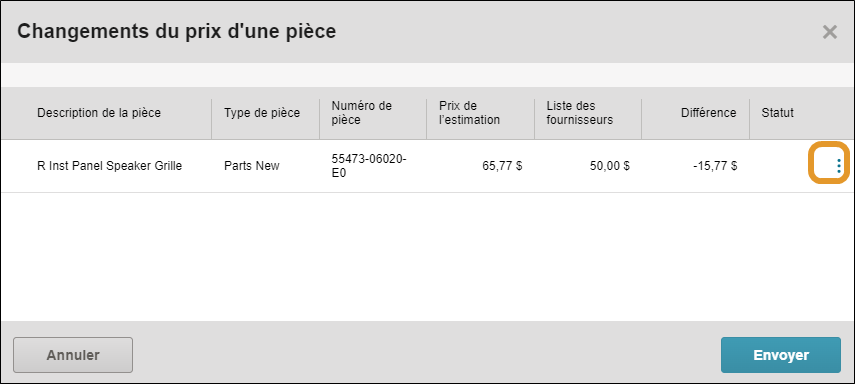
Task: Select the Liste des fournisseurs column header
Action: coord(580,113)
